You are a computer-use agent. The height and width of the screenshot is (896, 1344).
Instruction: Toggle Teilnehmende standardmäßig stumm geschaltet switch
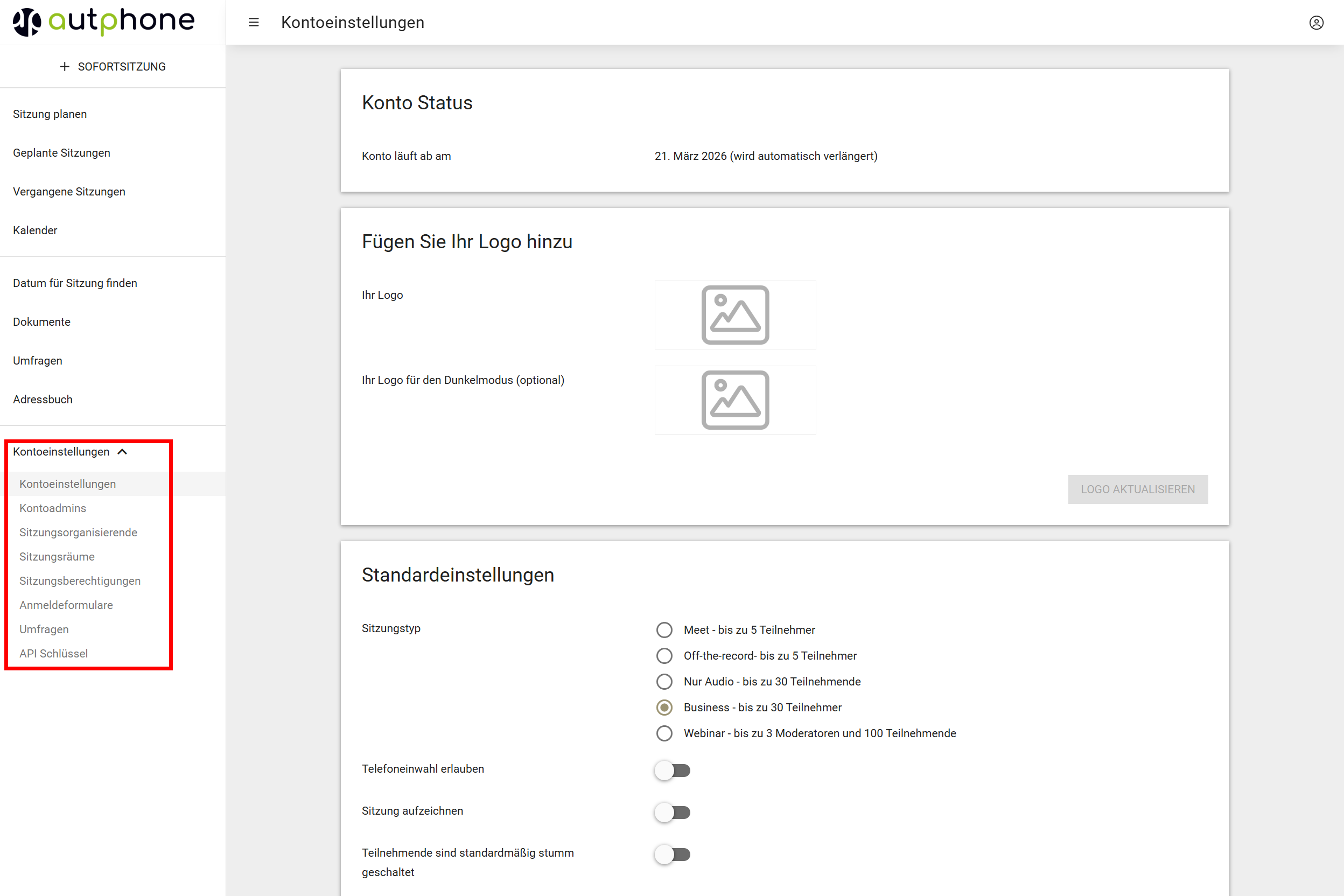[x=673, y=855]
